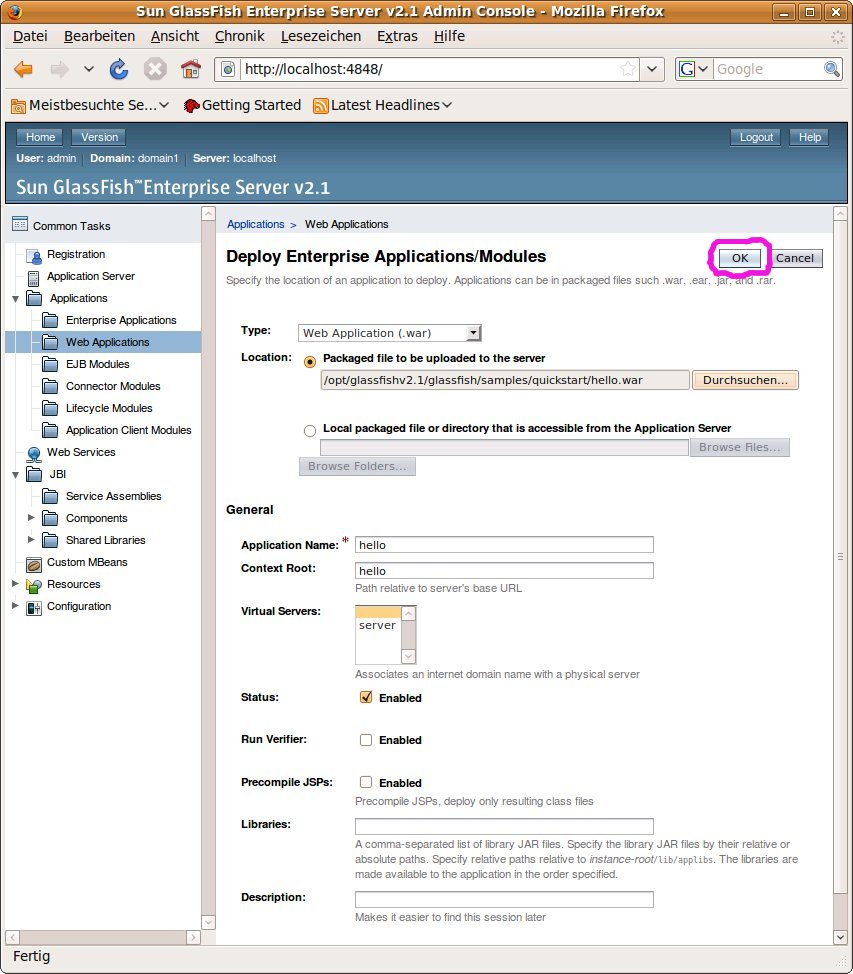Reload the page with the refresh icon

119,69
